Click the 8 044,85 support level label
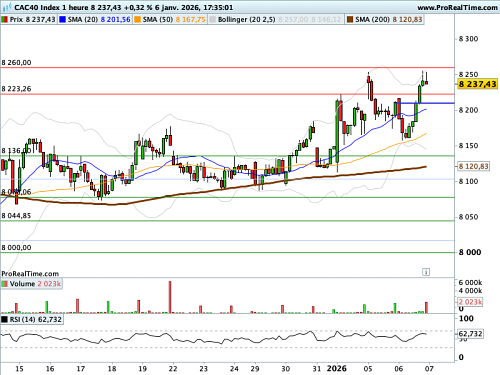 coord(16,216)
